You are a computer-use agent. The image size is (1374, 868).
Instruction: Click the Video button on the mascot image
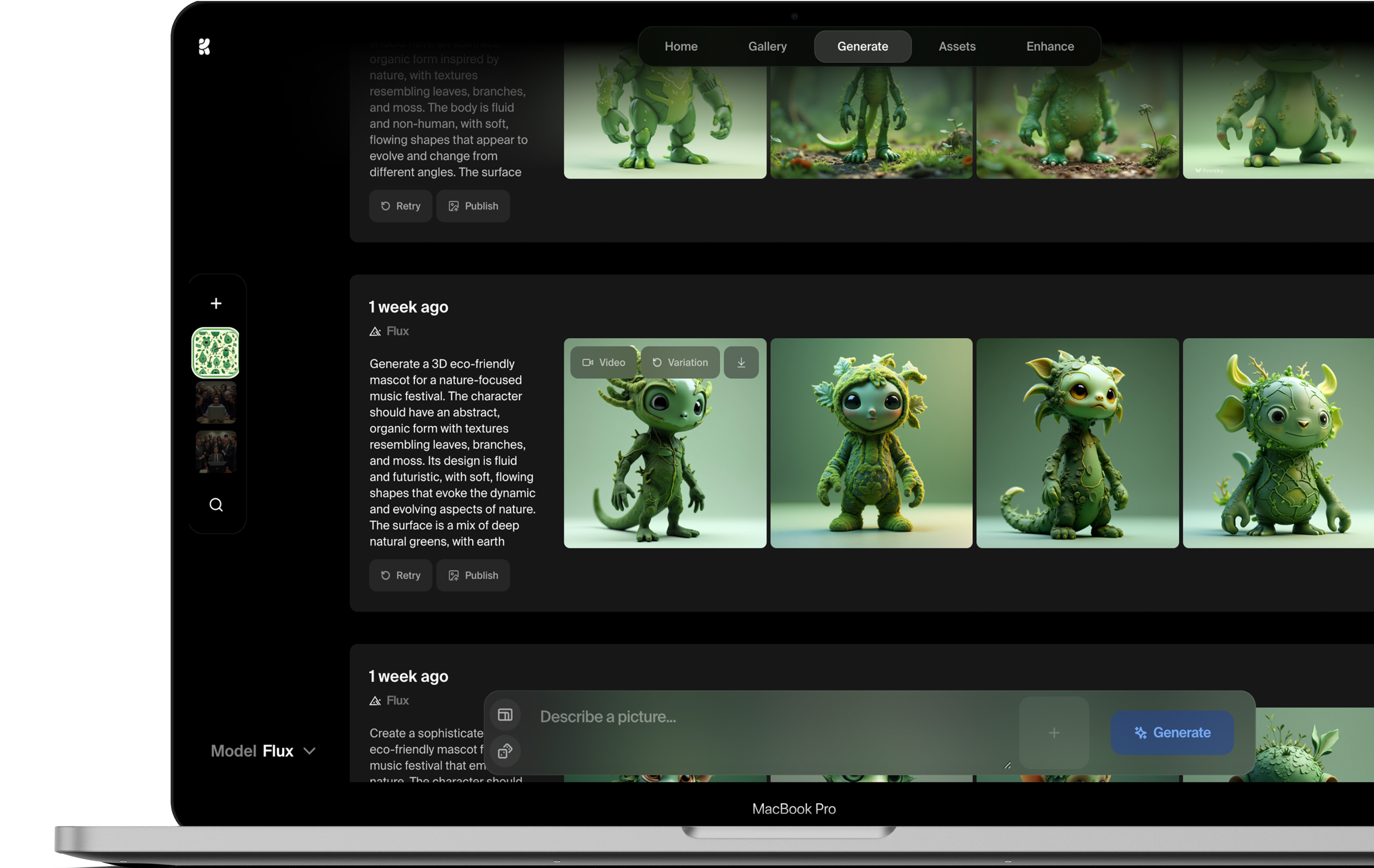[x=604, y=362]
